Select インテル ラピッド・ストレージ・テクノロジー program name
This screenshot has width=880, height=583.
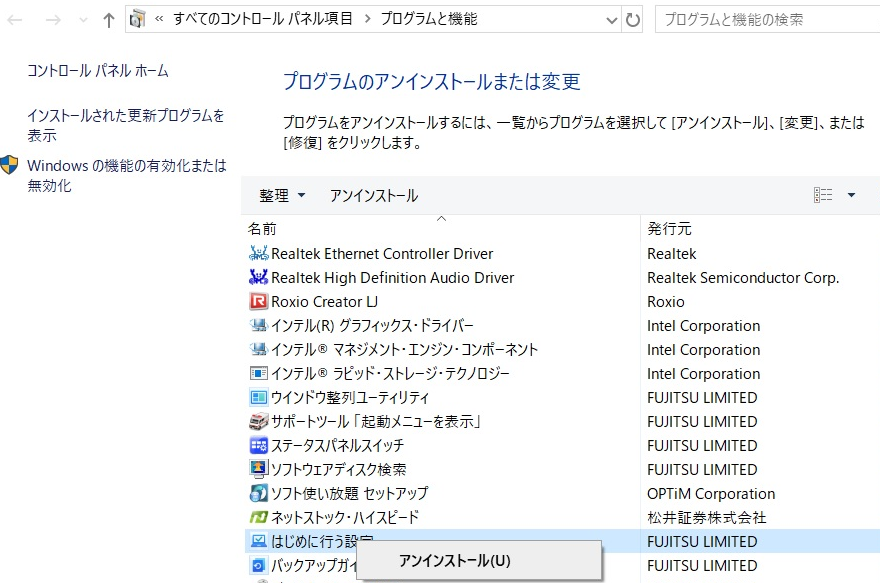[390, 373]
